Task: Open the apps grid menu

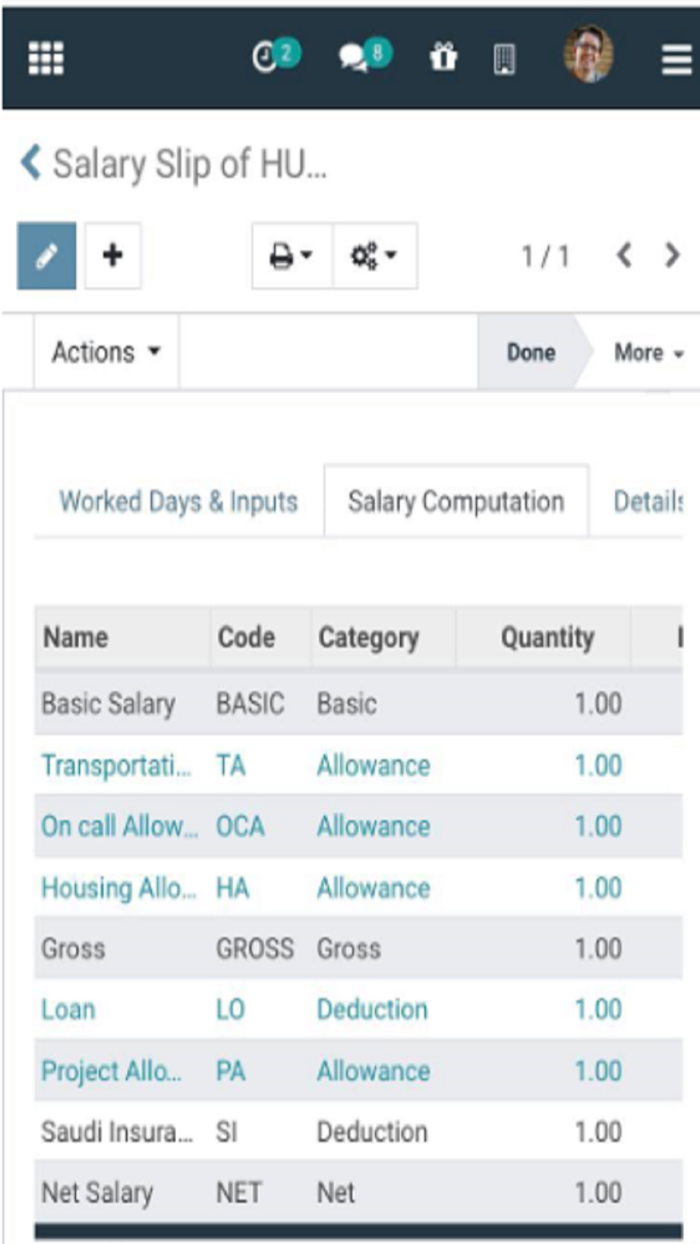Action: [46, 59]
